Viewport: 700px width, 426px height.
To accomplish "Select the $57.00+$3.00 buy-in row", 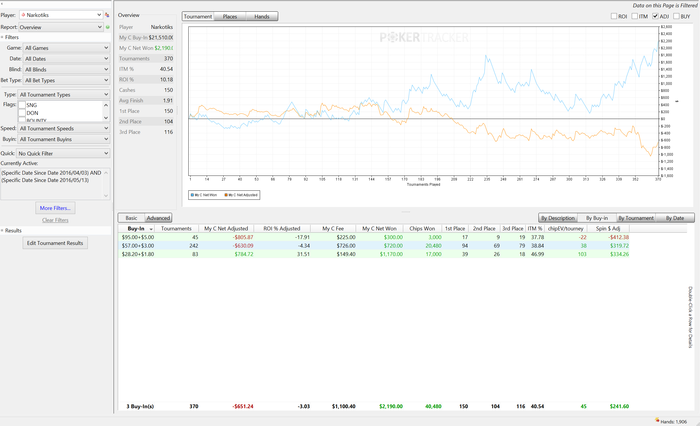I will (374, 246).
